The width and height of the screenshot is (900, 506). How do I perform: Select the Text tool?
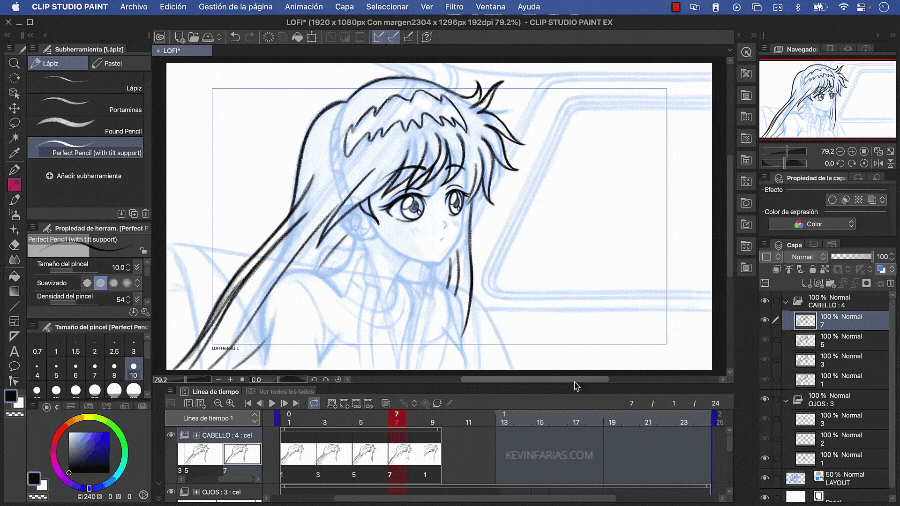pyautogui.click(x=14, y=351)
